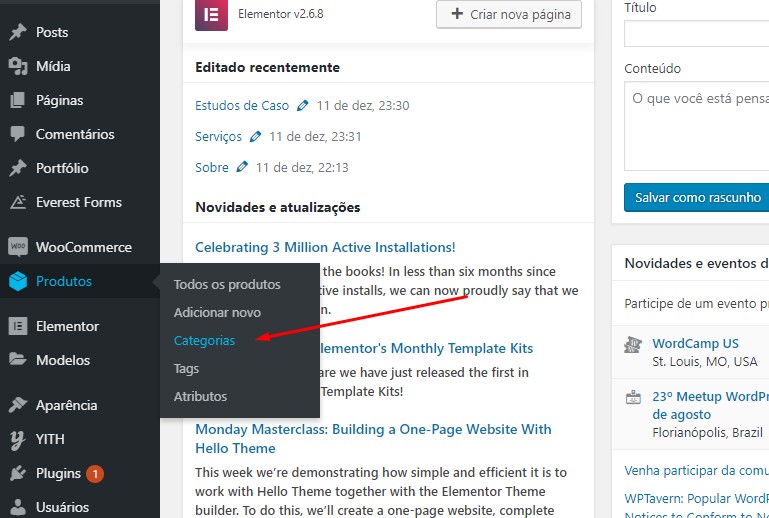
Task: Click the Salvar como rascunho button
Action: [697, 198]
